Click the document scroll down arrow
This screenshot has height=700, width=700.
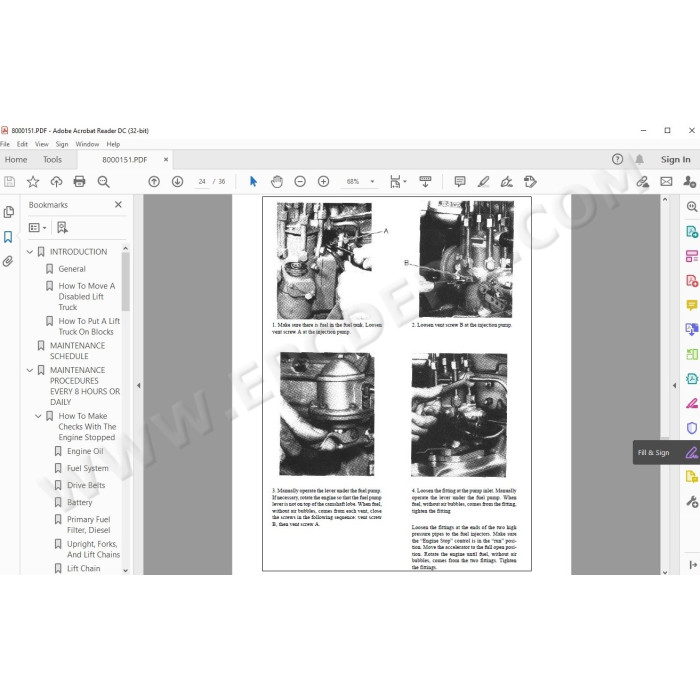(x=665, y=572)
